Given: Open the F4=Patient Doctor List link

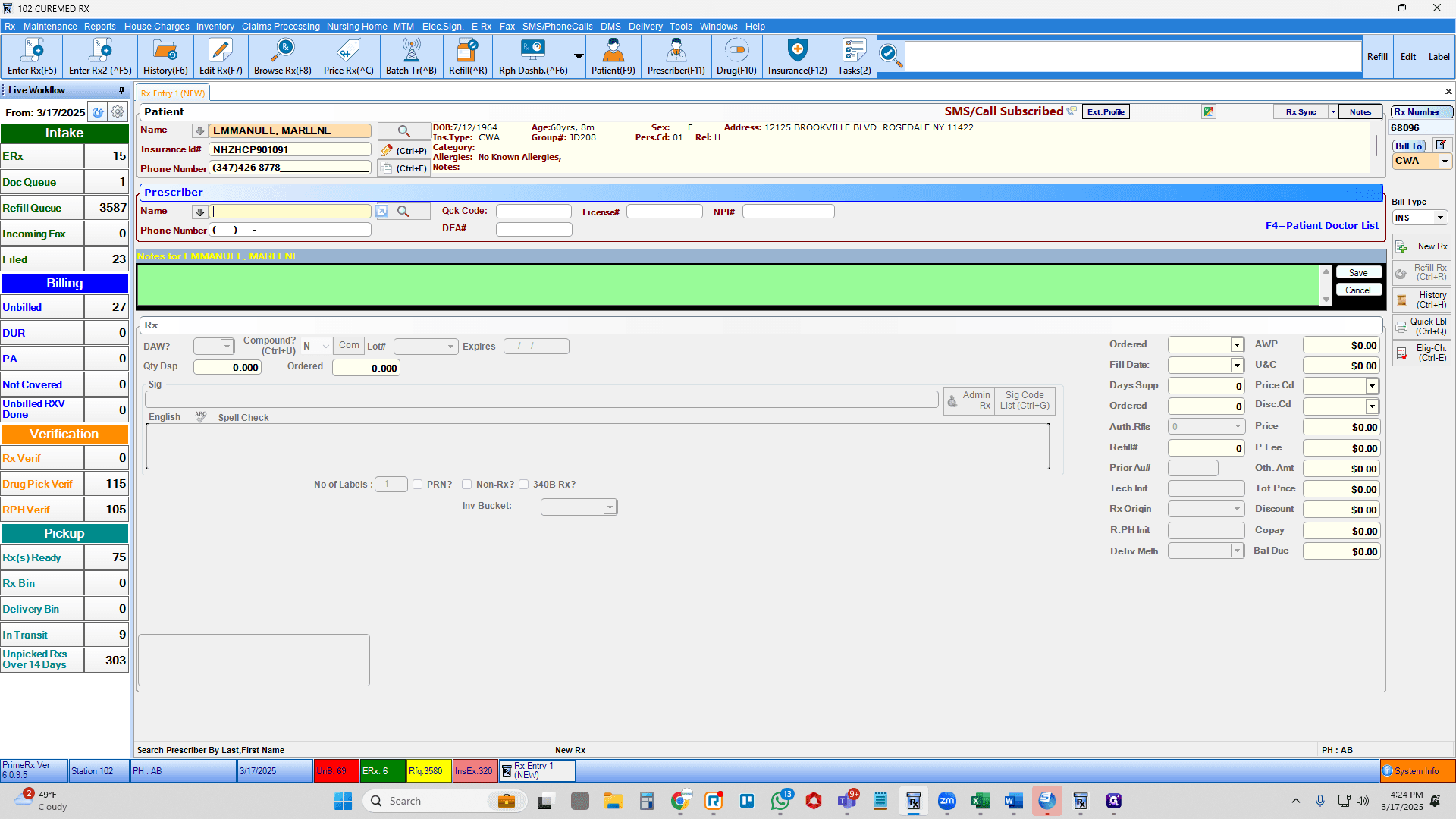Looking at the screenshot, I should [1322, 226].
